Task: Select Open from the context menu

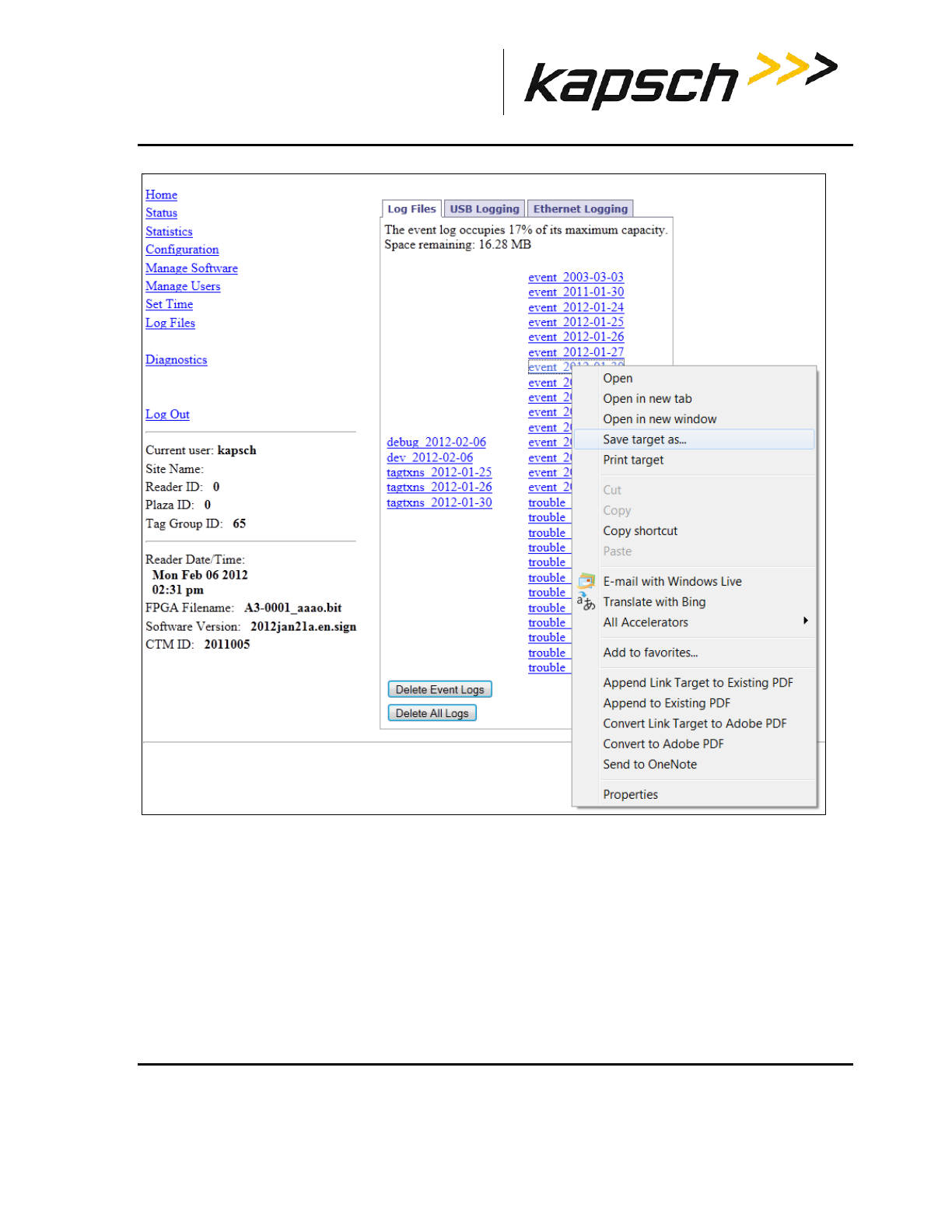Action: 618,378
